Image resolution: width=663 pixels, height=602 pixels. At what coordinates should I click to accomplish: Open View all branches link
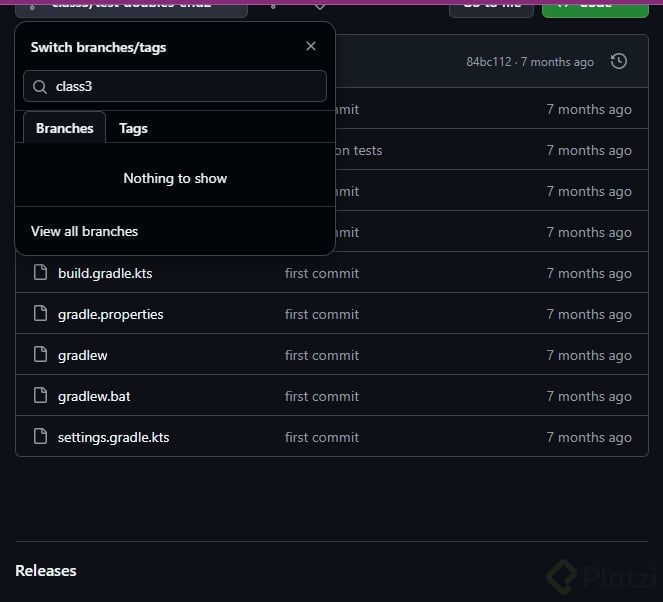click(x=84, y=231)
